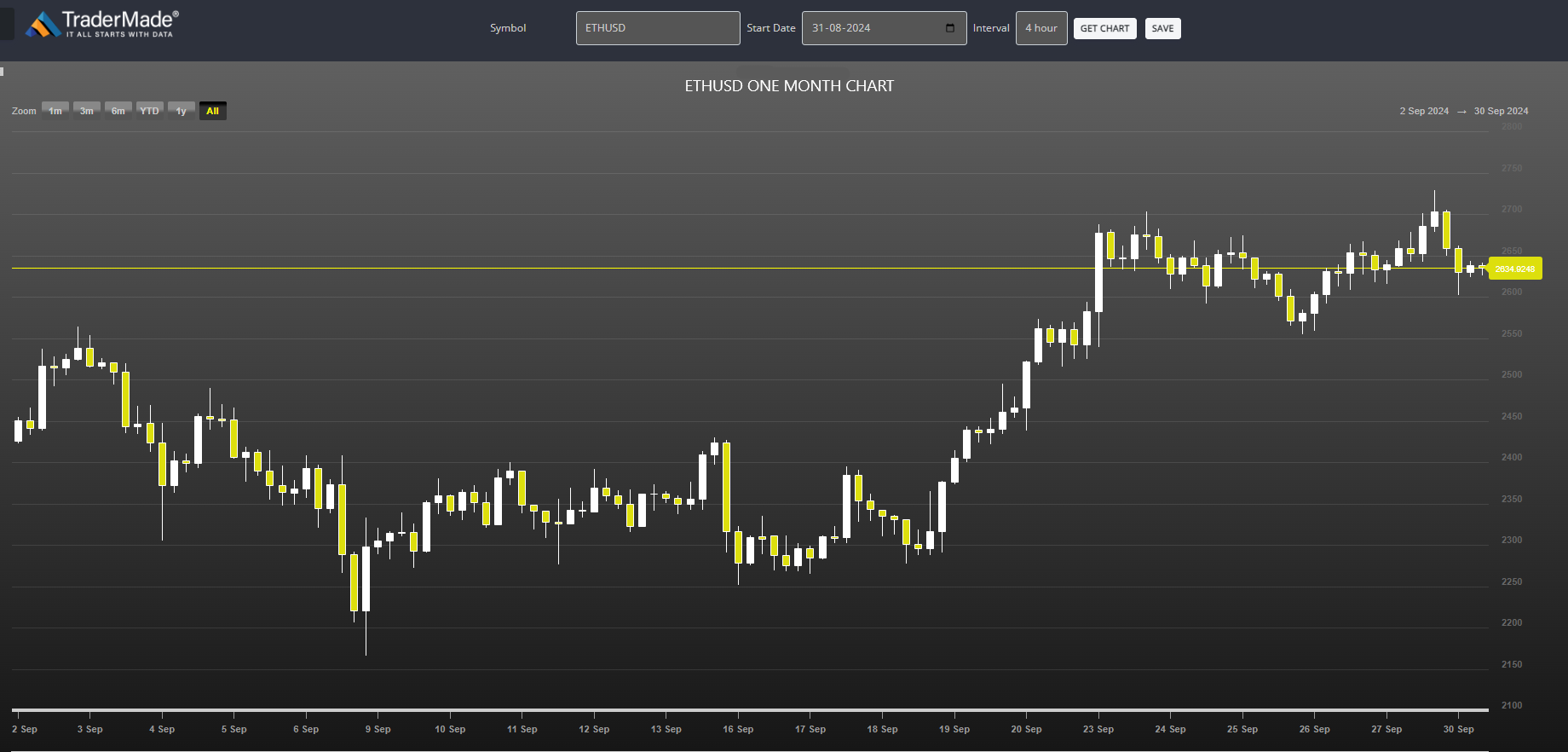Click the 2 Sep x-axis label
1568x752 pixels.
[x=25, y=729]
